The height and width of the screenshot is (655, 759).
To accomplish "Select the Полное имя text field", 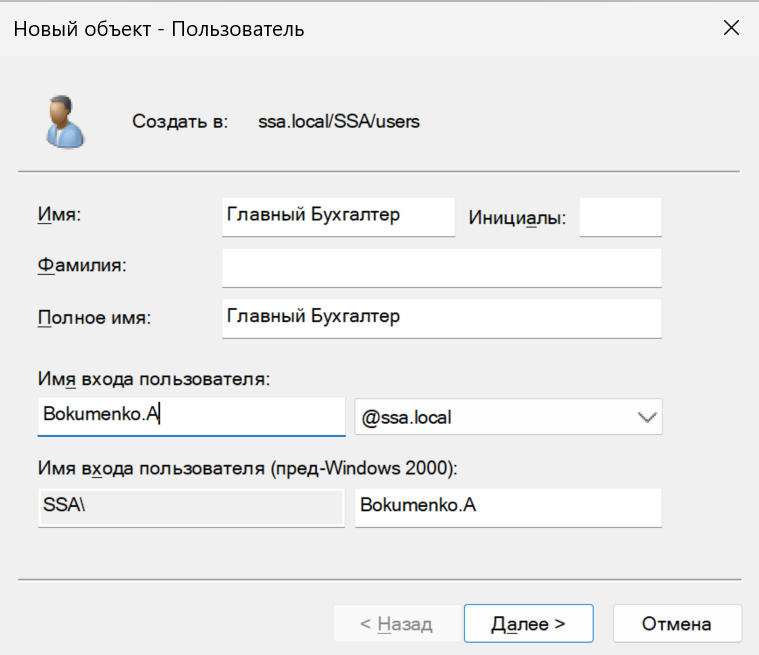I will [441, 318].
